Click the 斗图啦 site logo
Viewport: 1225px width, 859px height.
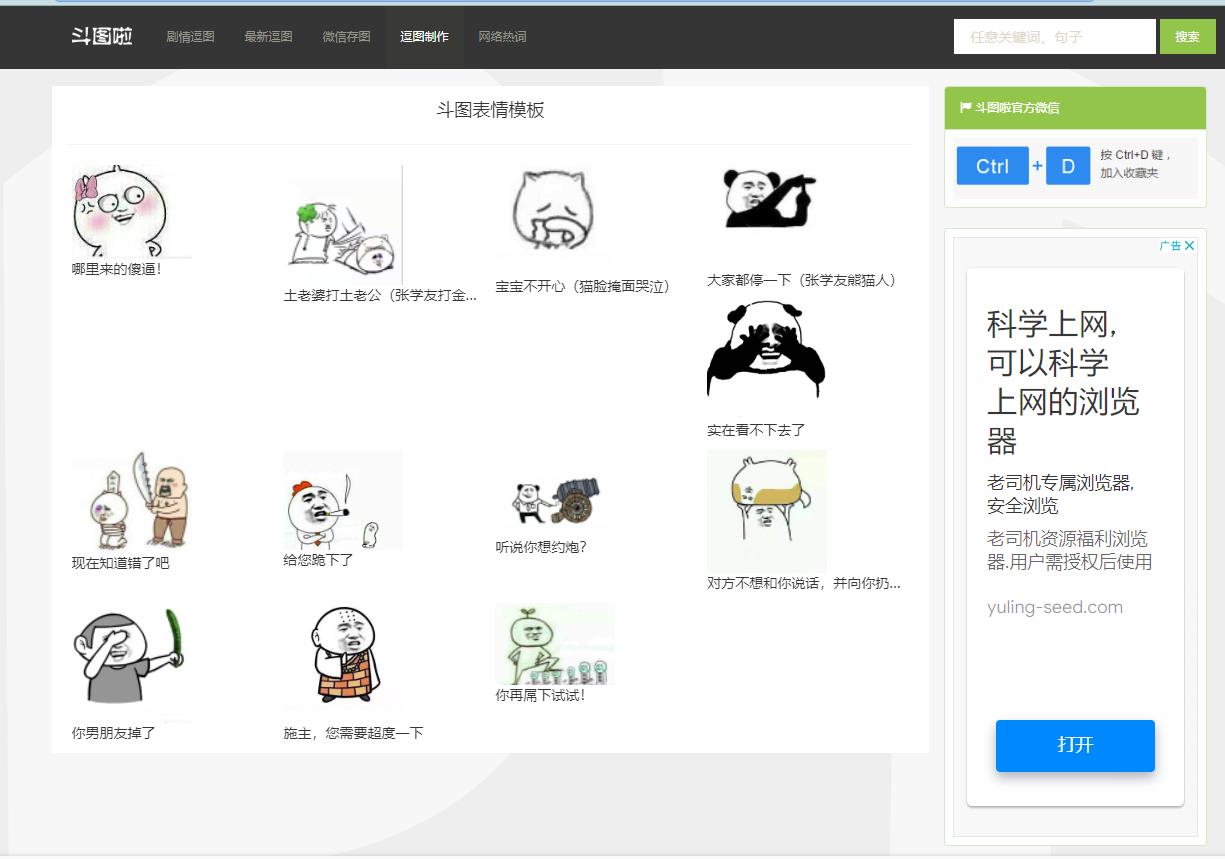[x=102, y=36]
